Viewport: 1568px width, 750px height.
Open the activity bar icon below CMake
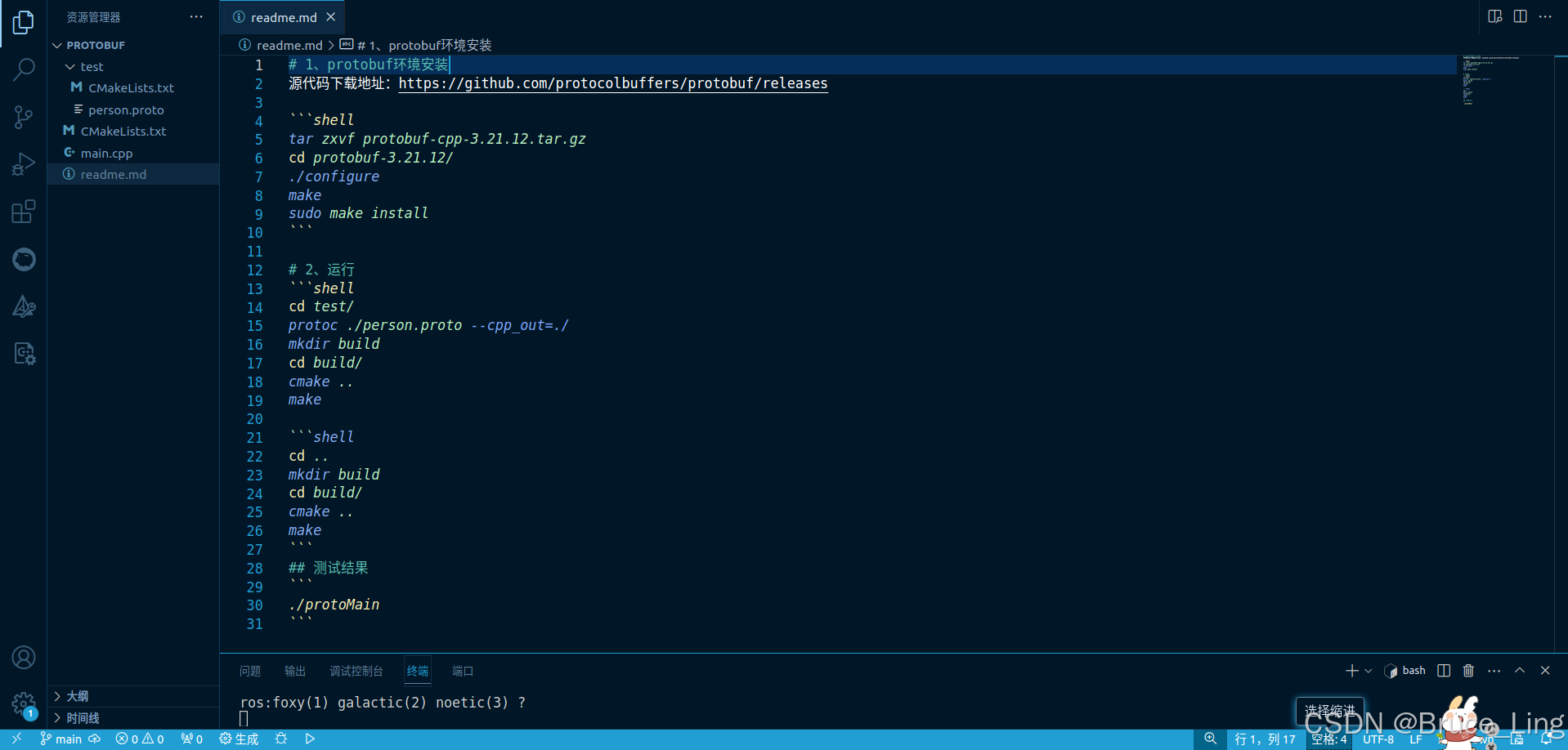click(24, 354)
